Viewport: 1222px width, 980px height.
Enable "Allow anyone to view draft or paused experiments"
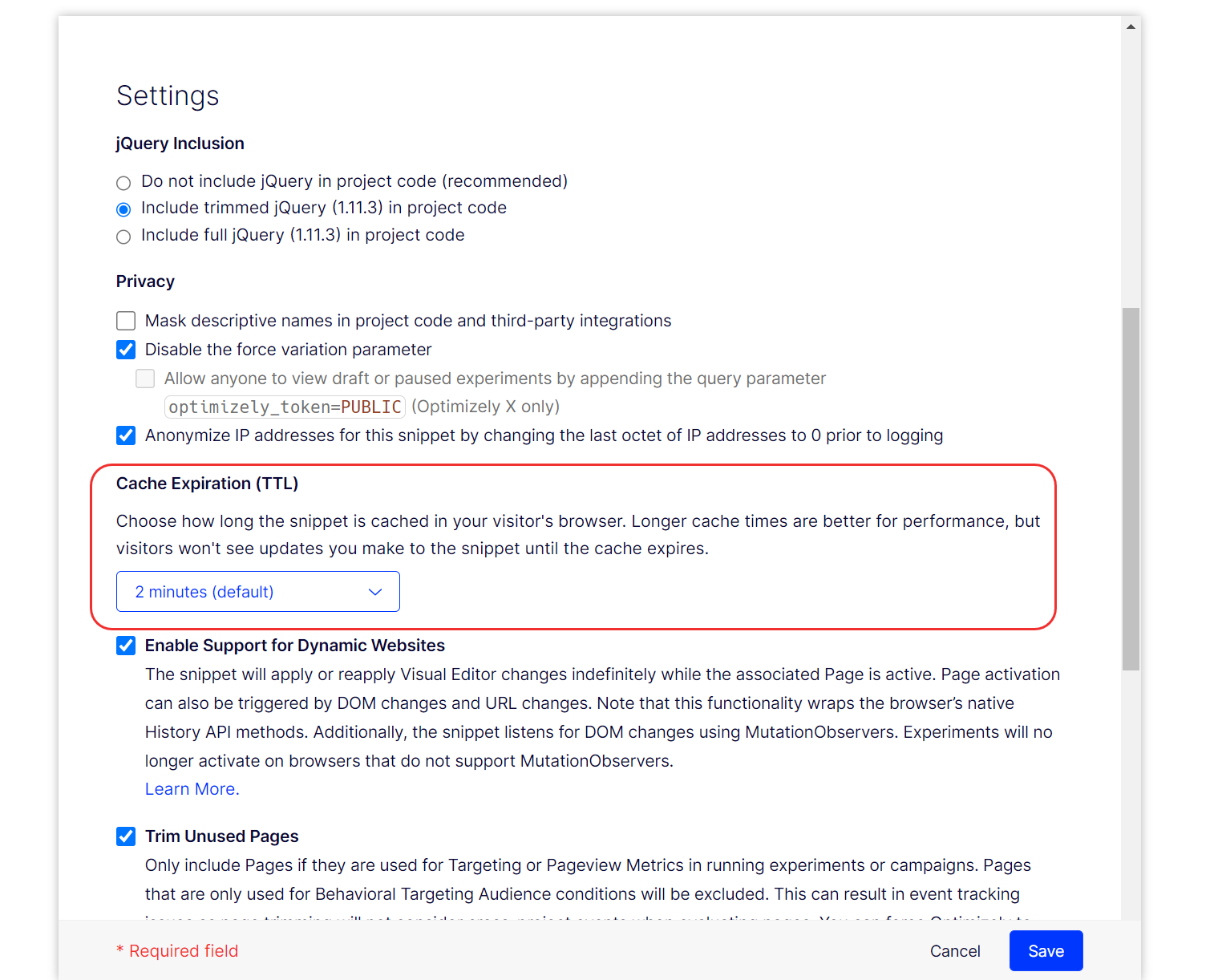[x=145, y=378]
